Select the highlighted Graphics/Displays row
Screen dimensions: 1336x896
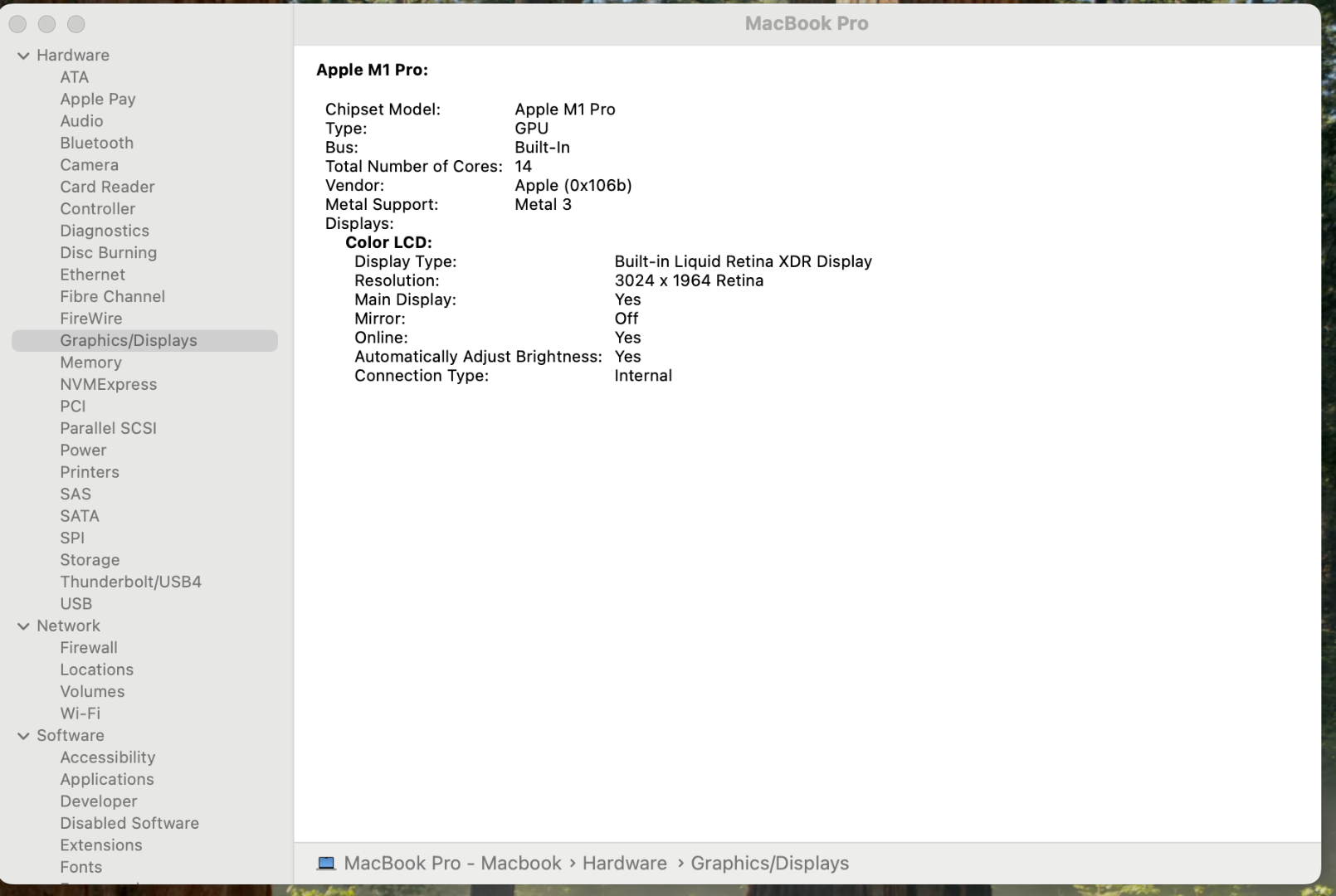[x=144, y=341]
